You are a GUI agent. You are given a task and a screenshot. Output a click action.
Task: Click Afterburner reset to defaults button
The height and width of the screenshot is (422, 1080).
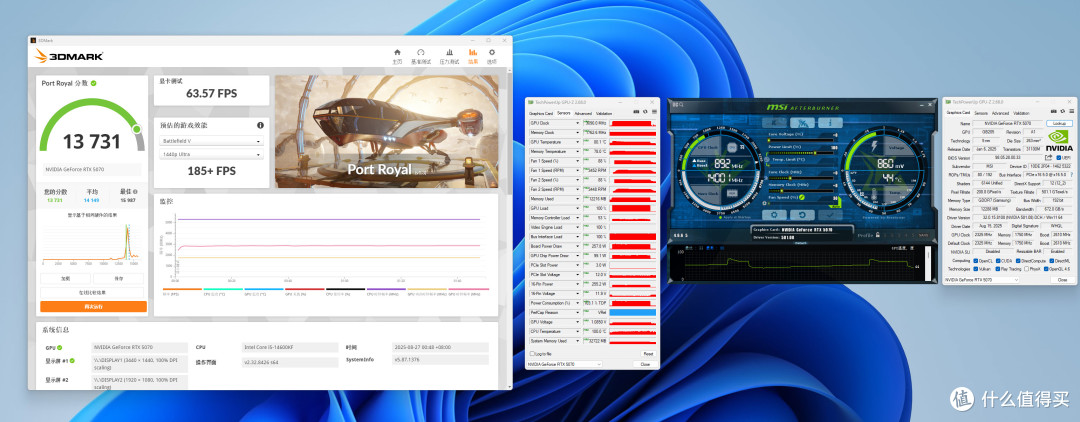click(x=802, y=215)
